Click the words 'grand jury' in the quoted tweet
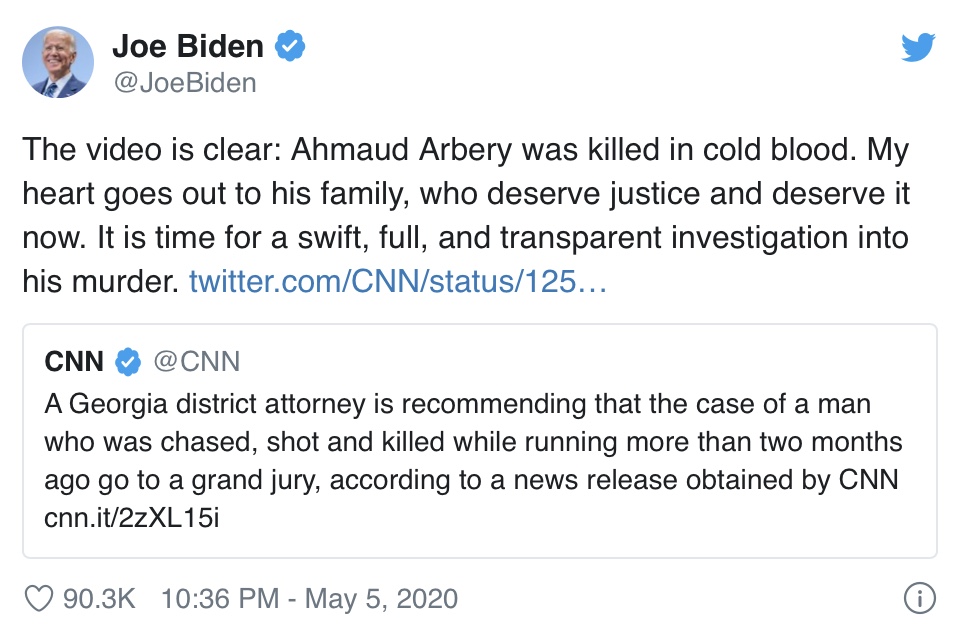The image size is (955, 626). (255, 480)
